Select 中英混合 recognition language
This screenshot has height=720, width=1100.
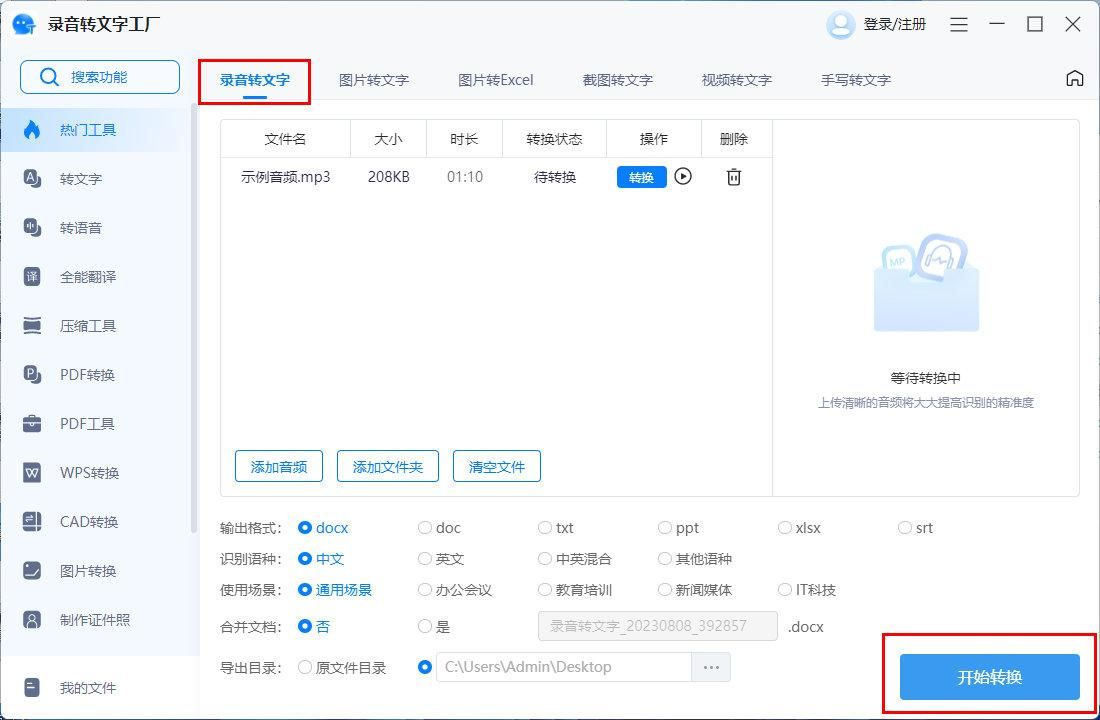(x=575, y=559)
